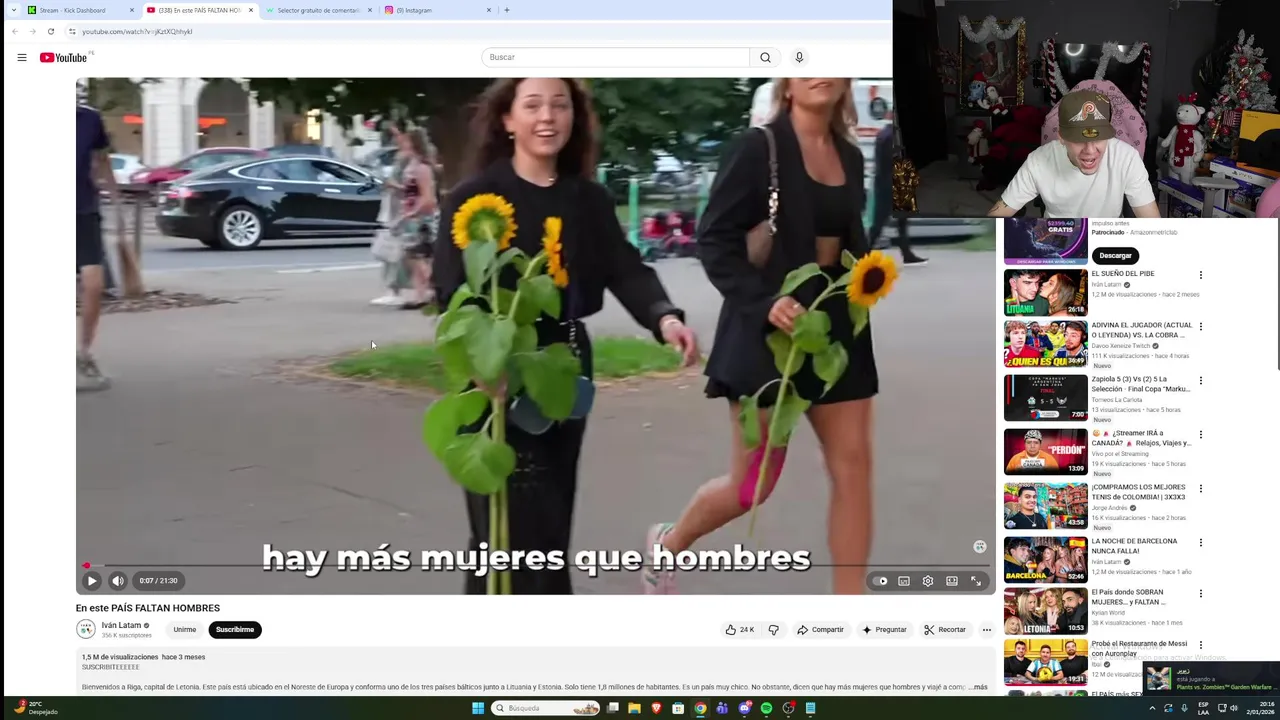Toggle subtitles in the video player
Image resolution: width=1280 pixels, height=720 pixels.
tap(904, 581)
